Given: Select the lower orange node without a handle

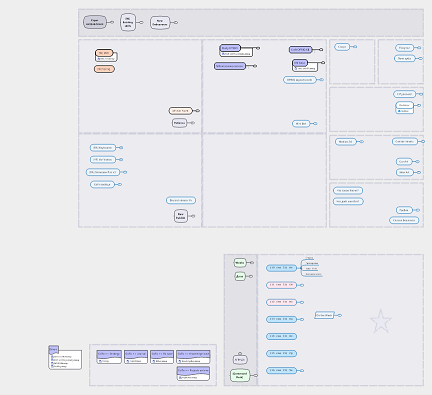Looking at the screenshot, I should coord(104,69).
